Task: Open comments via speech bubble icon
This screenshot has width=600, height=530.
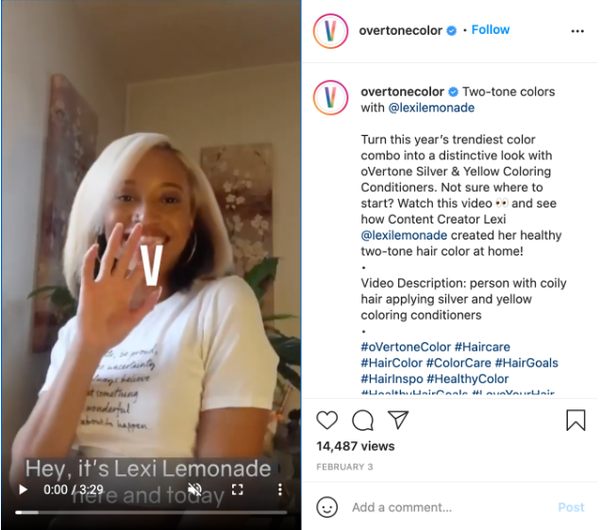Action: tap(362, 420)
